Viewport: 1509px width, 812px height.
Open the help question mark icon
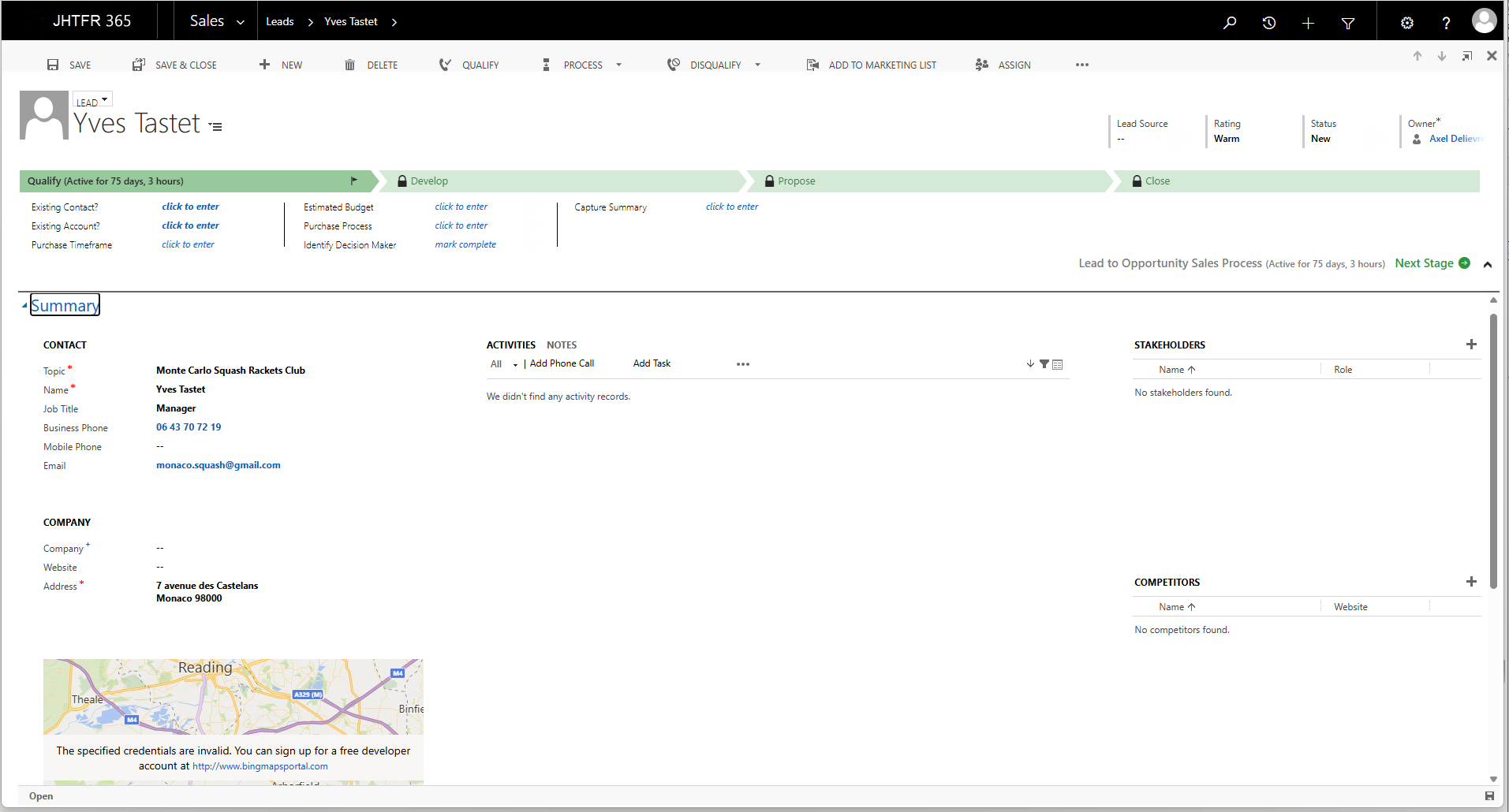point(1446,23)
